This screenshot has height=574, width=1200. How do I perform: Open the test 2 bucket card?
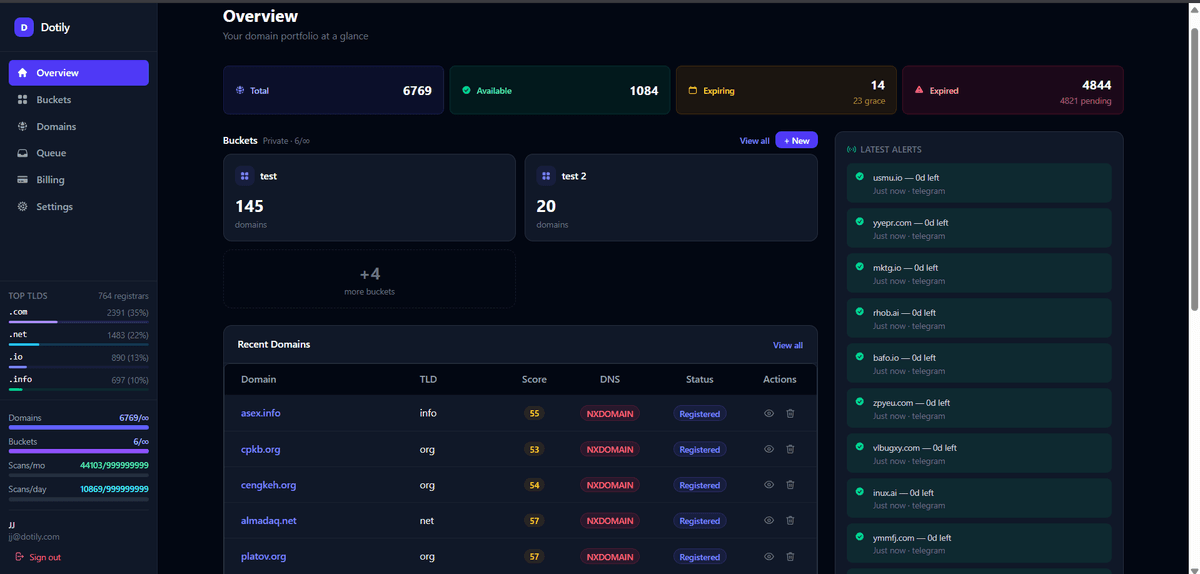[671, 197]
